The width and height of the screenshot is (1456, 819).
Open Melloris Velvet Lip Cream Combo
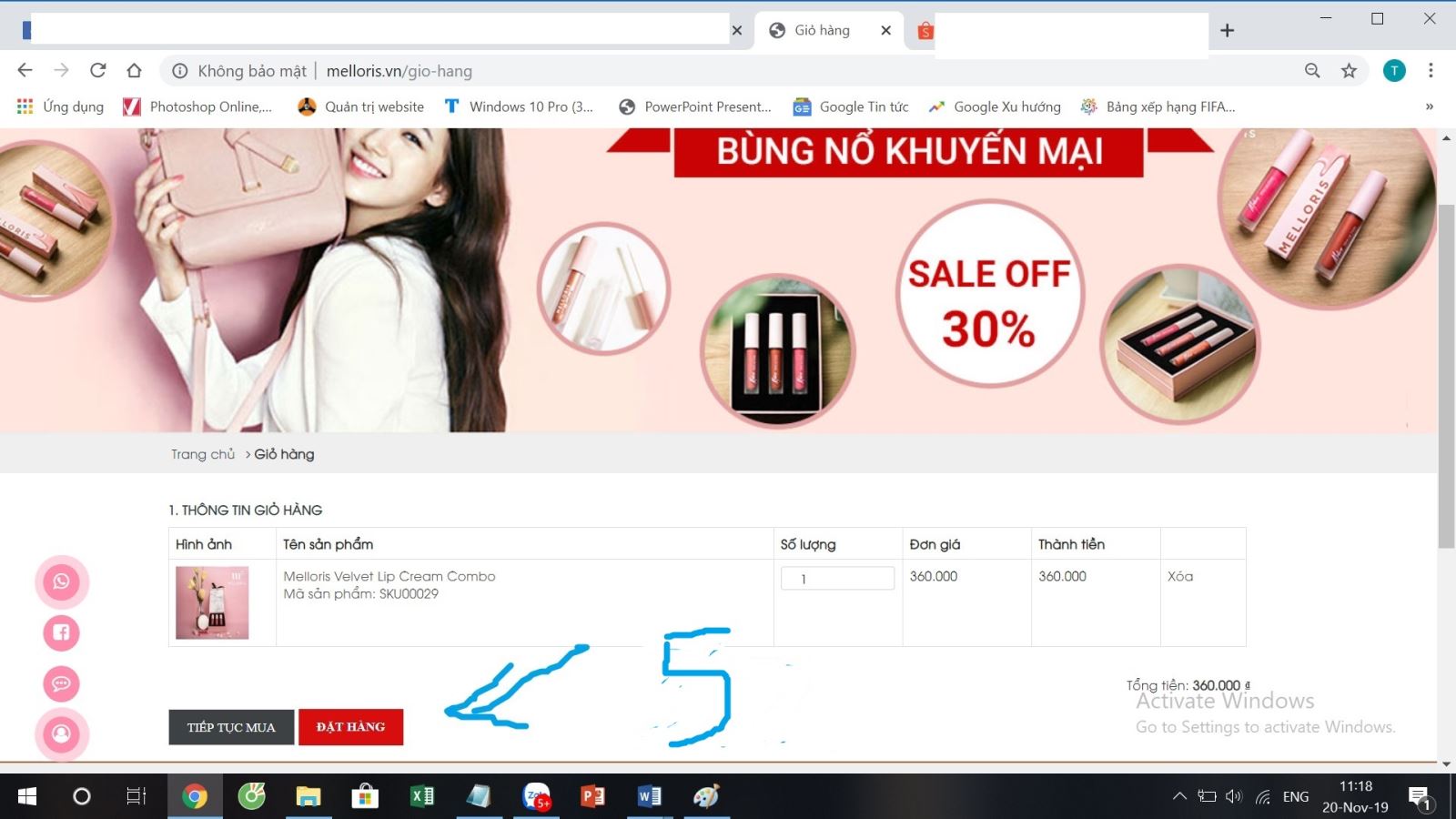click(389, 576)
